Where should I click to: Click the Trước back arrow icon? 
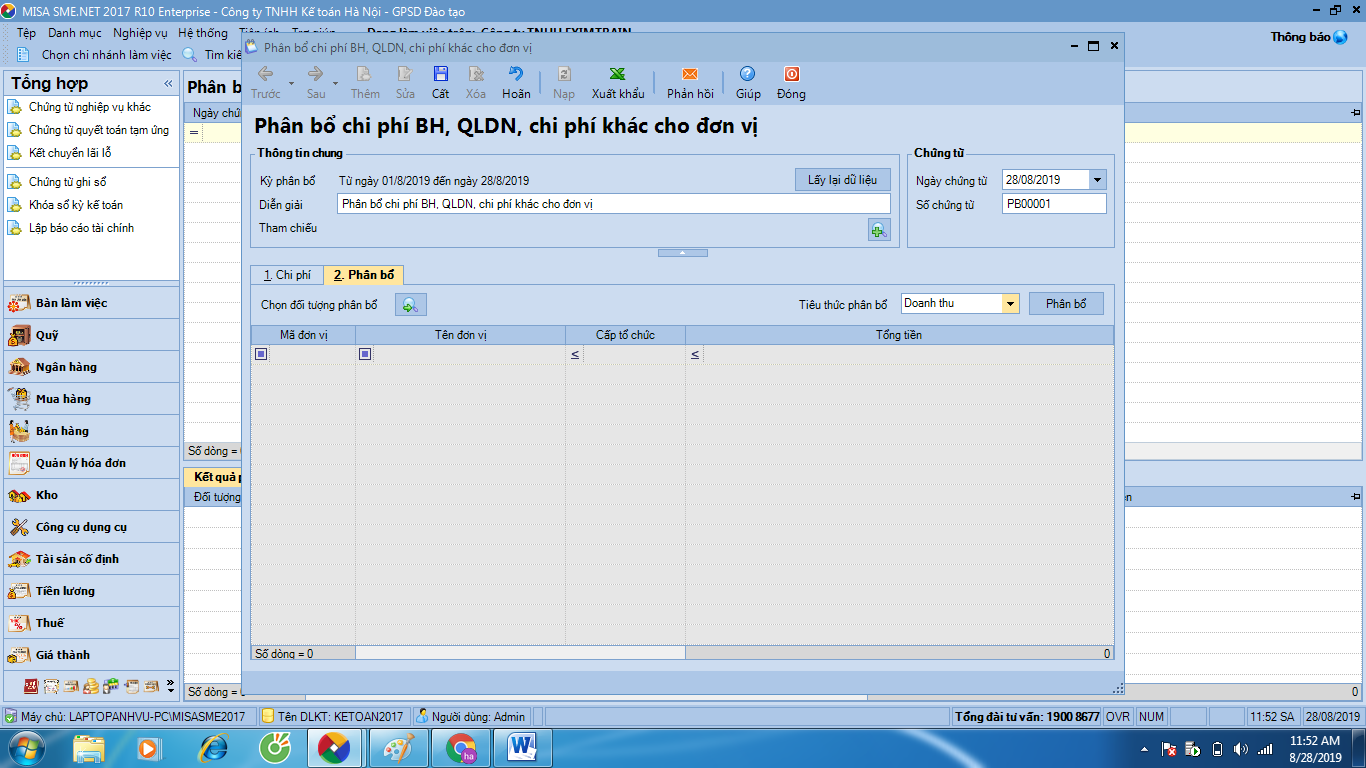[x=266, y=74]
